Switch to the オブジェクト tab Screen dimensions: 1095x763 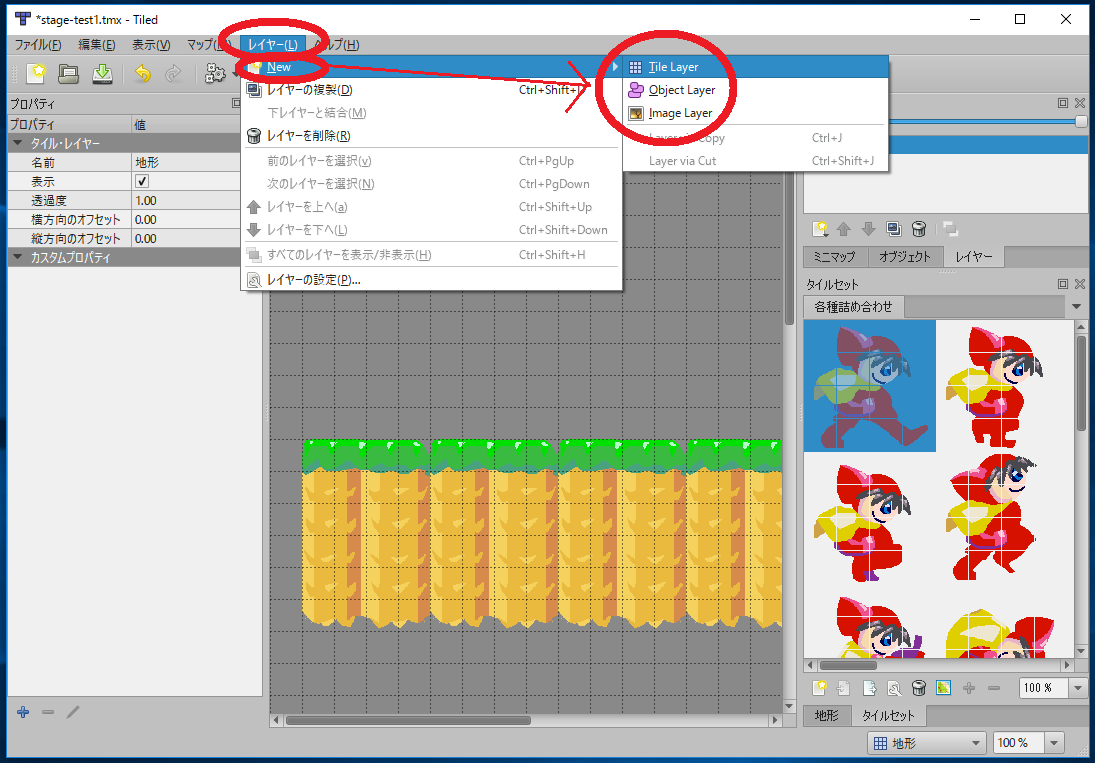pyautogui.click(x=905, y=257)
